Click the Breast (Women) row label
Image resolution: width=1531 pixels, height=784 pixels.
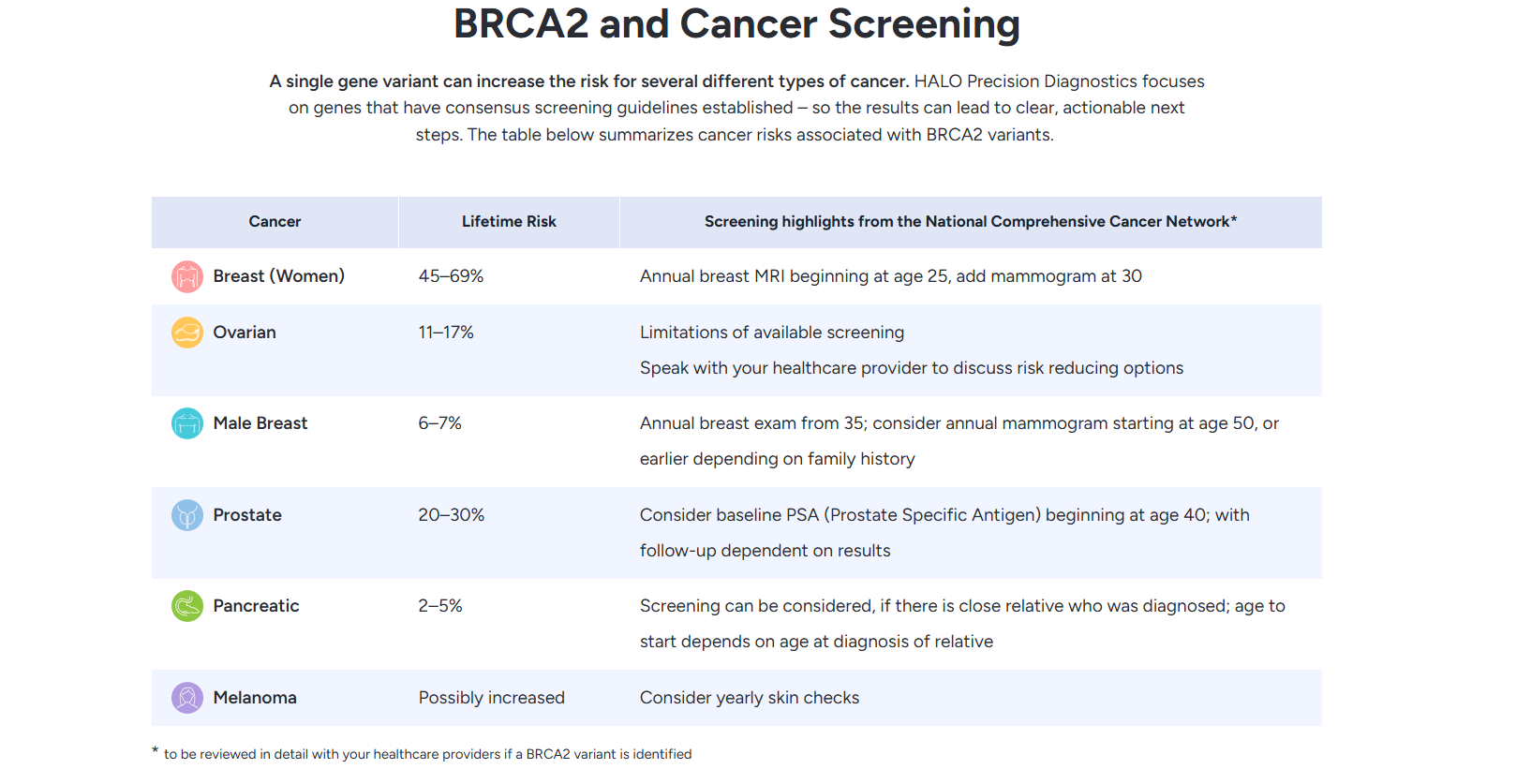click(278, 276)
